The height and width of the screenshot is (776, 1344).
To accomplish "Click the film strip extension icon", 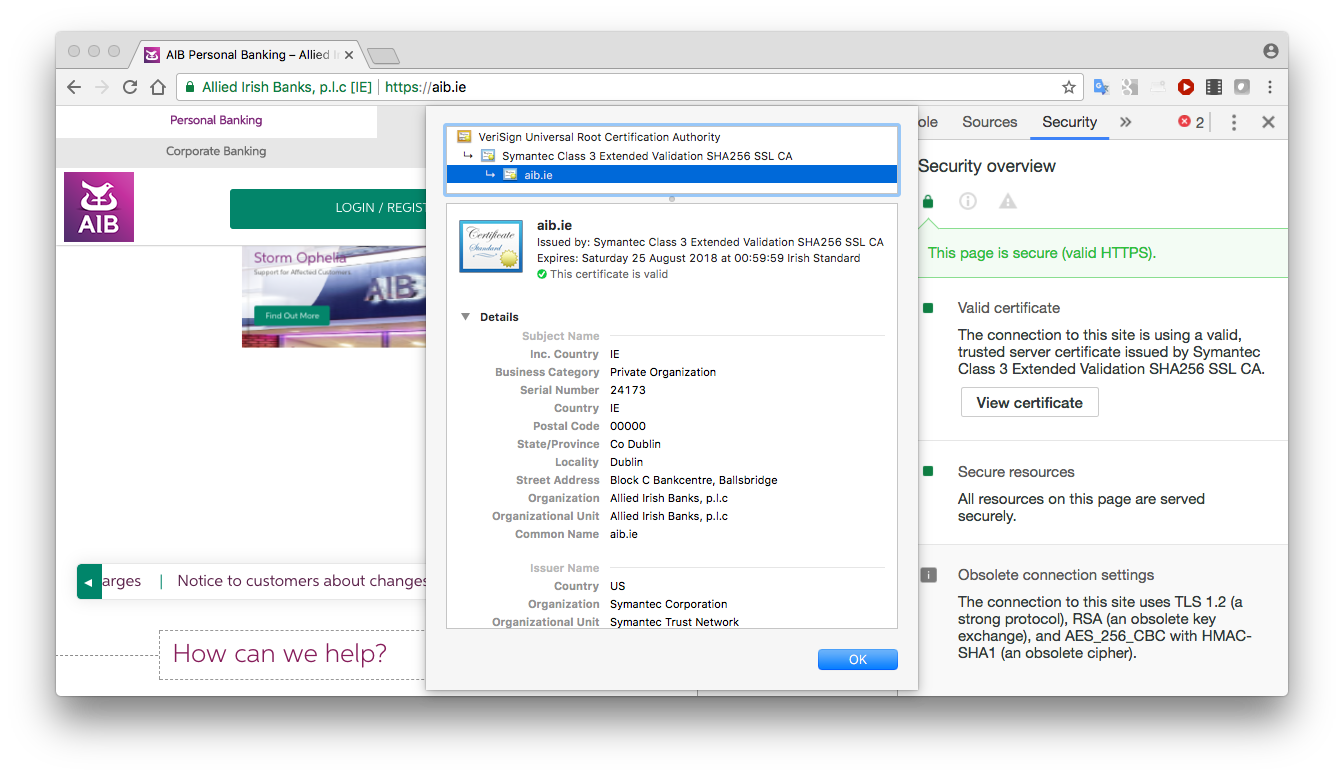I will point(1213,87).
